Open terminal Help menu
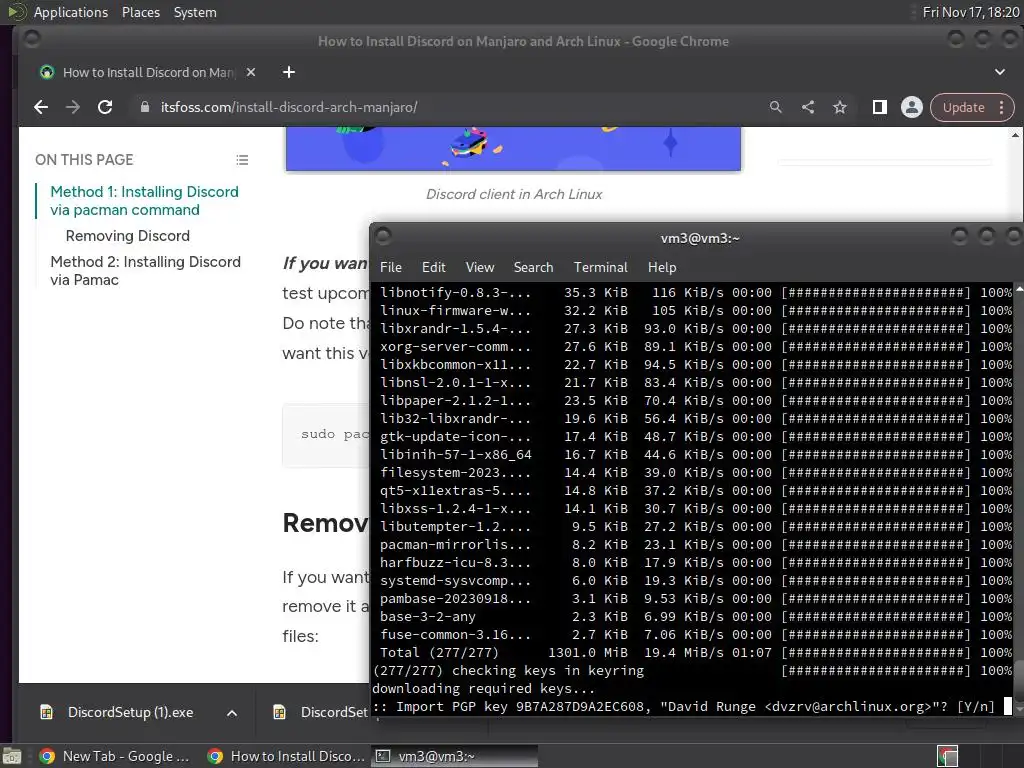 point(662,267)
